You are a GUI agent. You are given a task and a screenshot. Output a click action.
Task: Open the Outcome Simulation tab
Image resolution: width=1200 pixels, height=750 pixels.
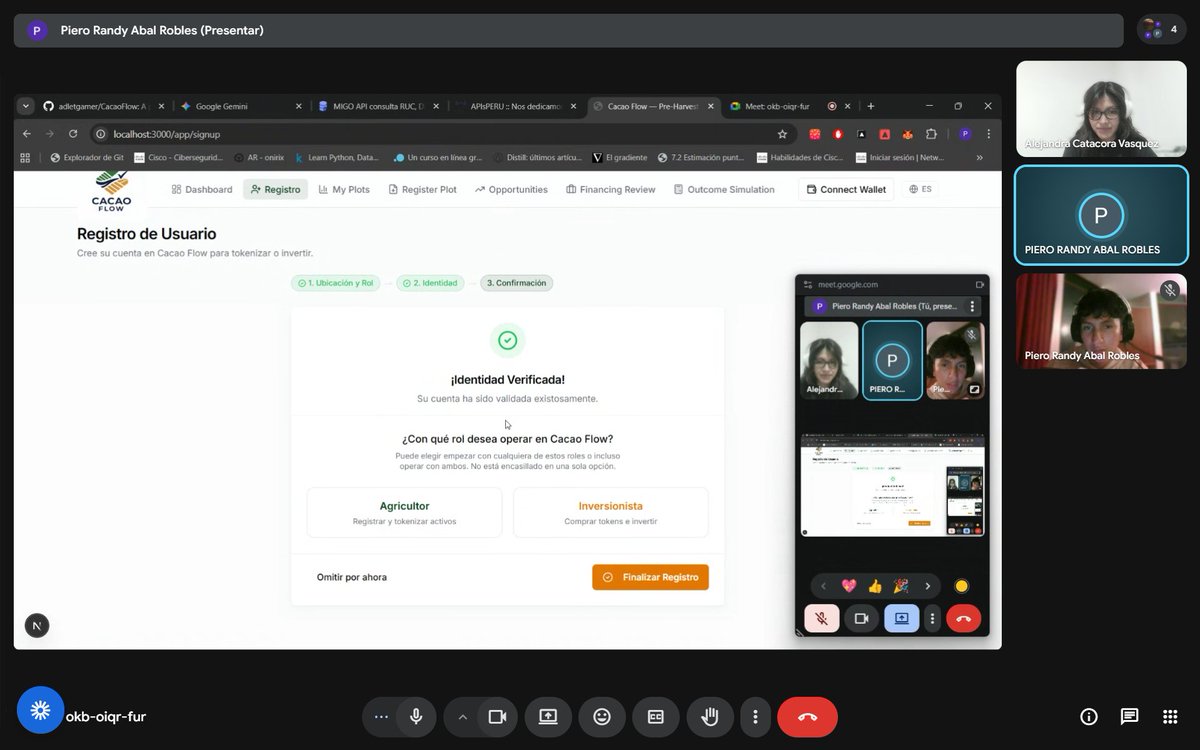pos(724,189)
